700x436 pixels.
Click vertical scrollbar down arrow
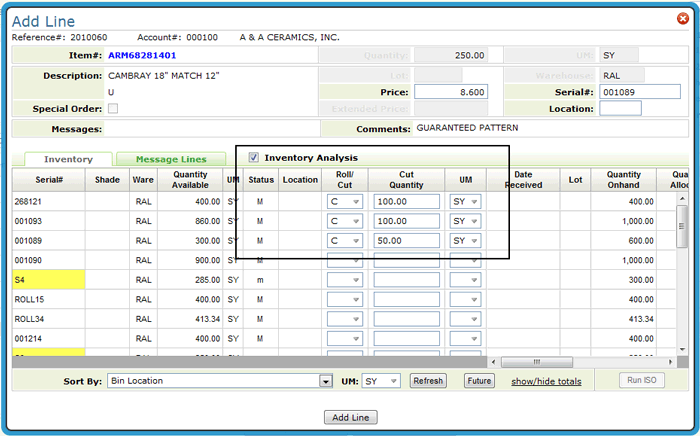[682, 350]
